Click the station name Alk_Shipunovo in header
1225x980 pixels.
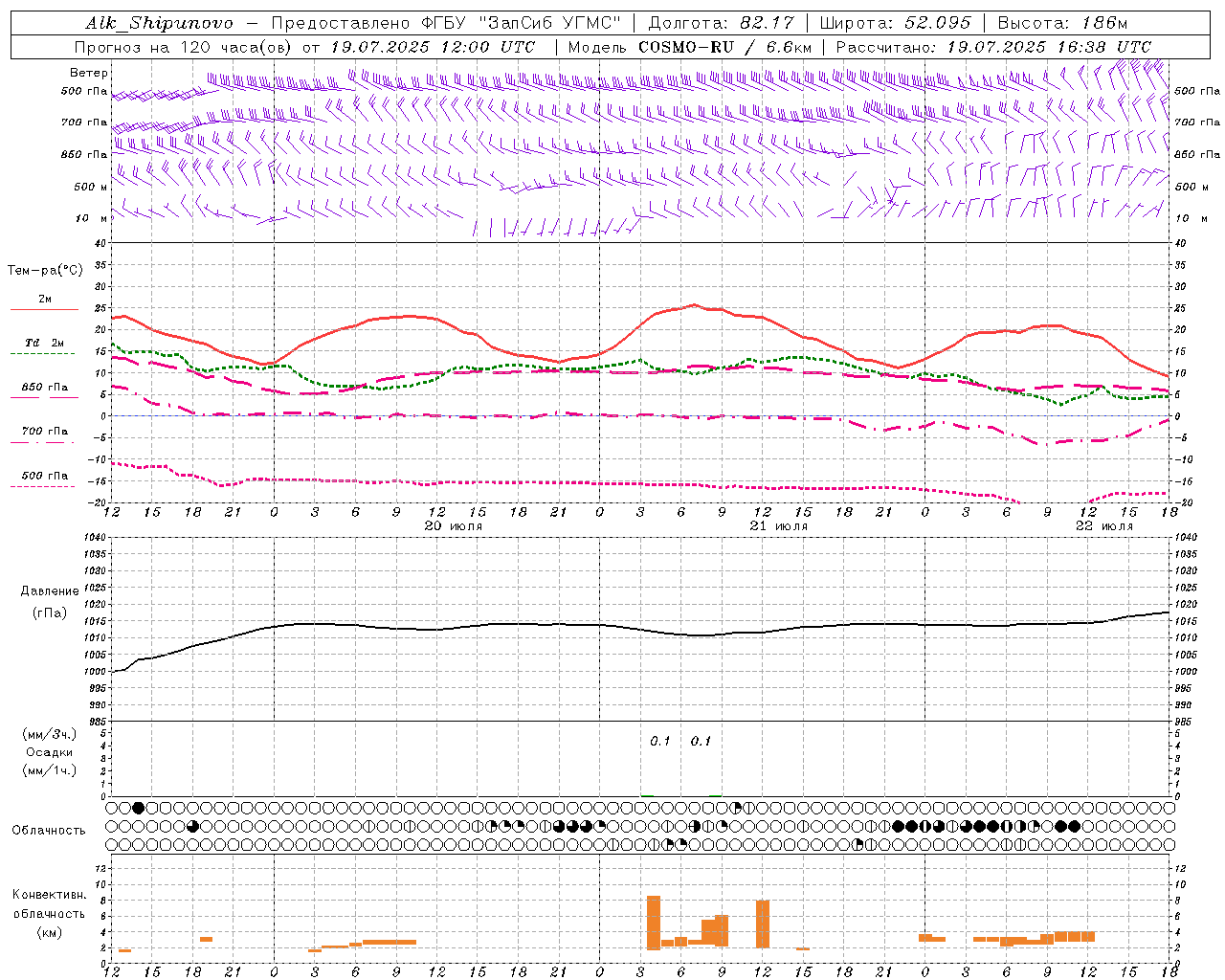162,23
